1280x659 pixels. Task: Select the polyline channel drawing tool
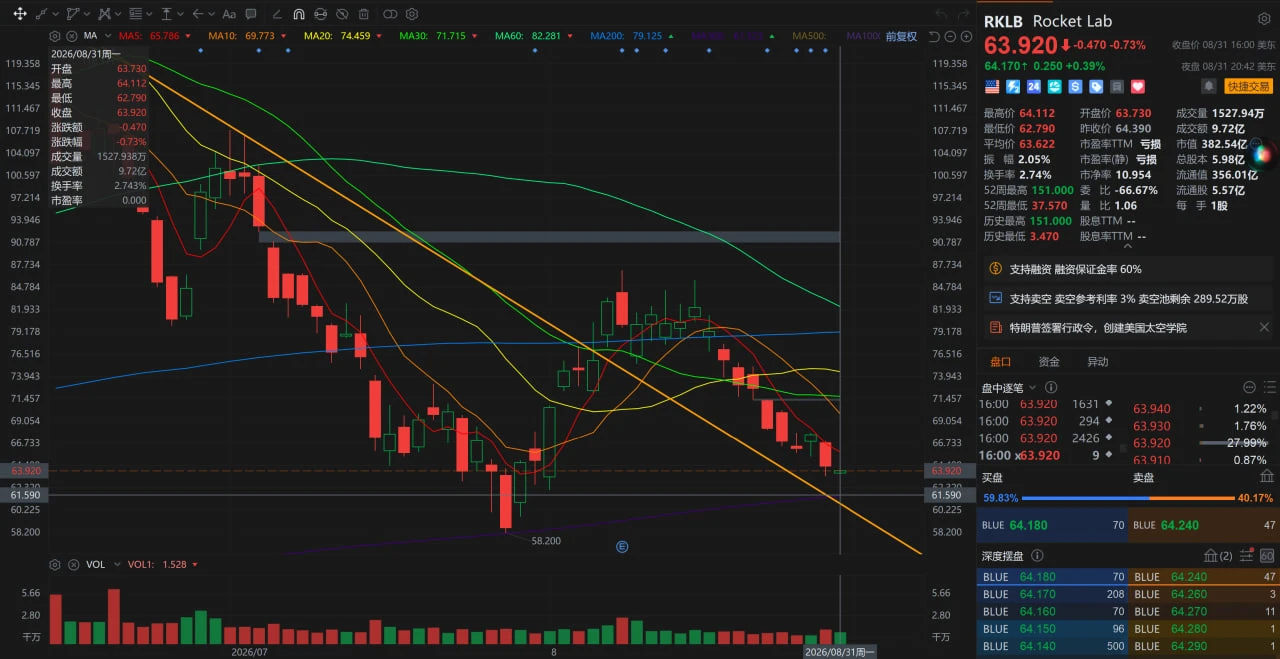[73, 14]
